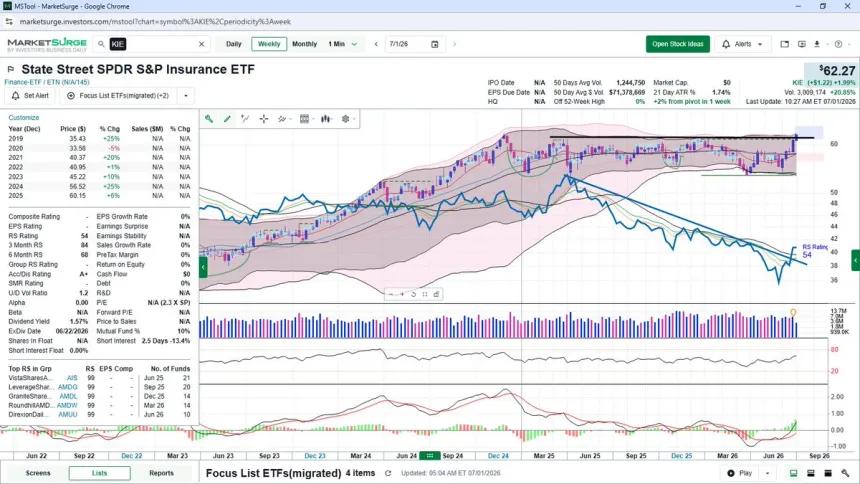Viewport: 860px width, 484px height.
Task: Open the AIS ticker link
Action: click(x=72, y=378)
